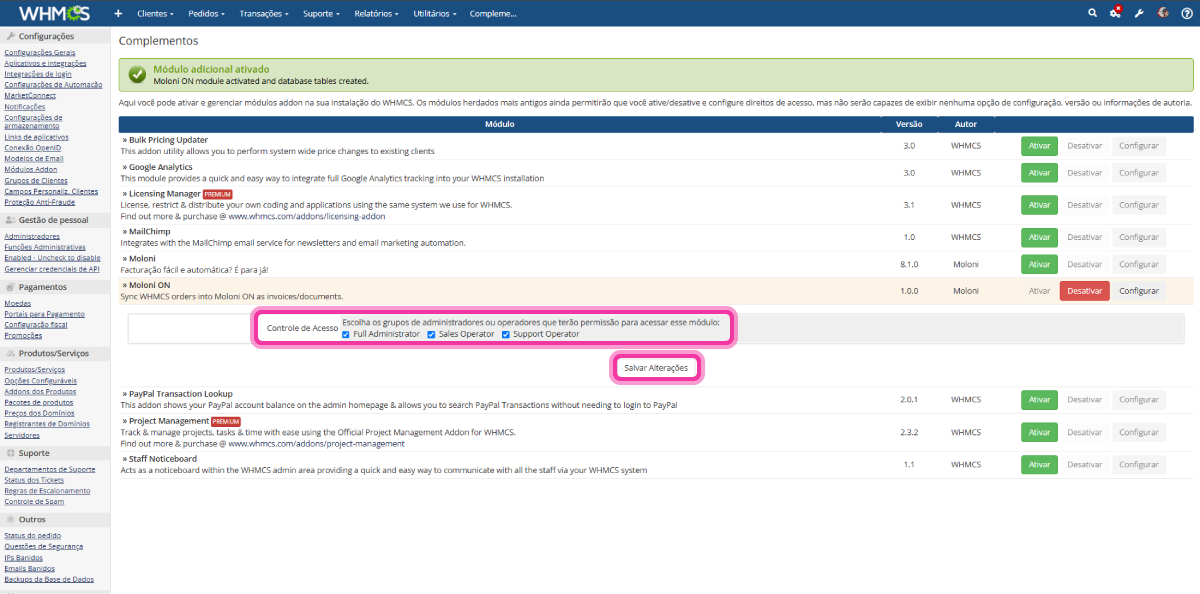Expand the Utilitários menu
Image resolution: width=1200 pixels, height=594 pixels.
[435, 14]
